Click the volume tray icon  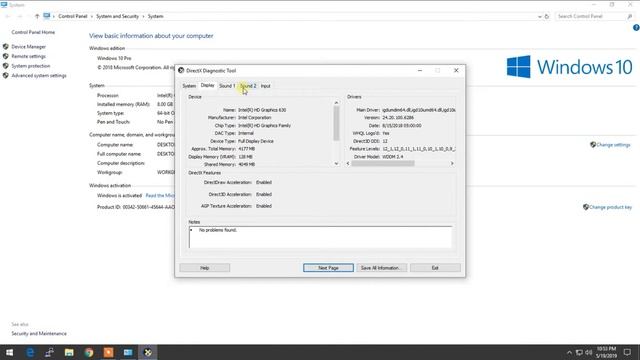[x=589, y=352]
